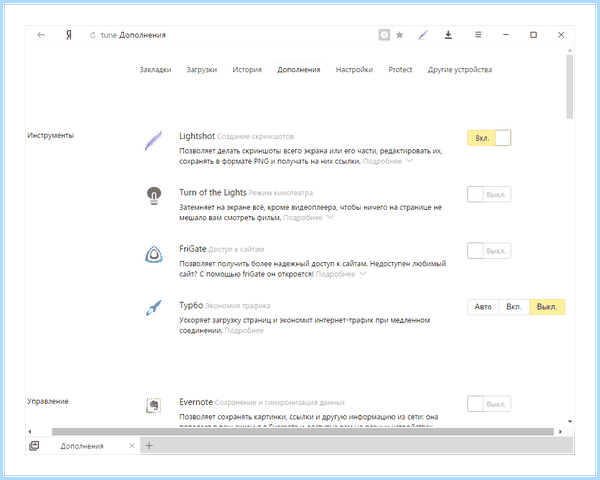Click Evernote extension title
The image size is (600, 480).
pyautogui.click(x=196, y=402)
